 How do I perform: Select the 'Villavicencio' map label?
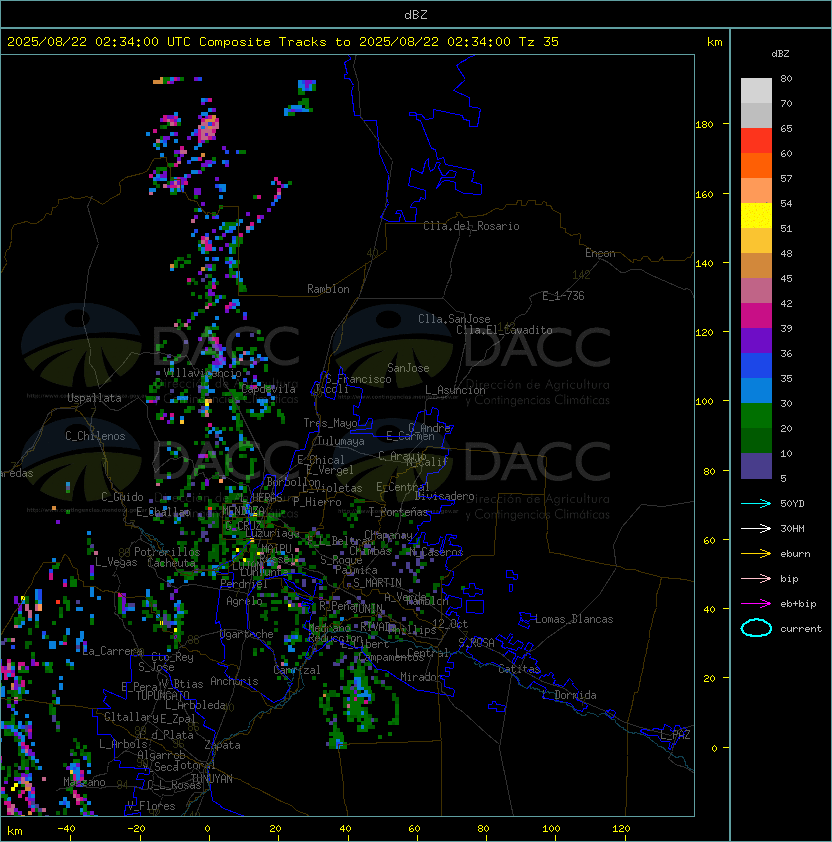pos(202,373)
